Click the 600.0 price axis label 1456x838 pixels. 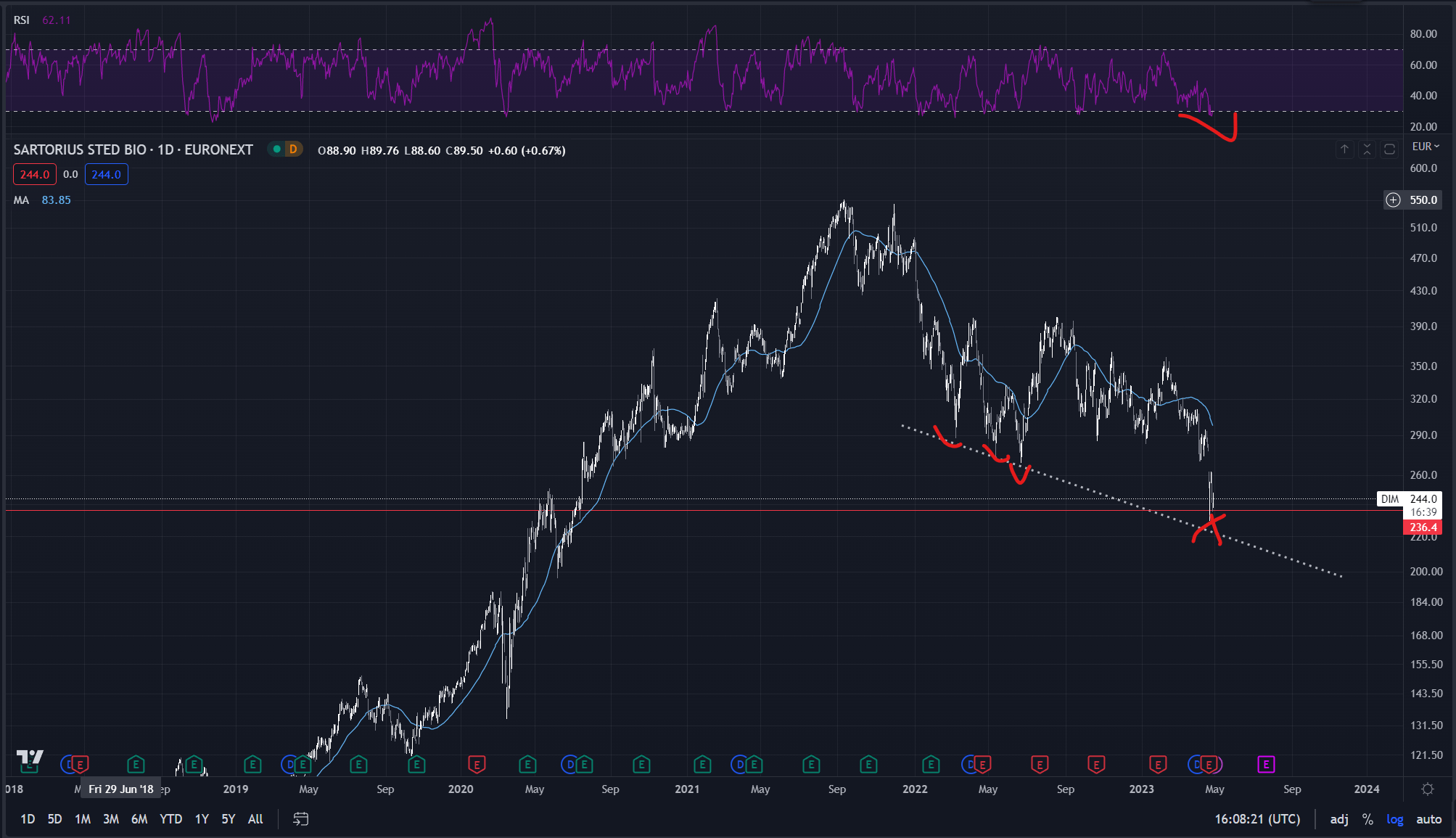click(1423, 168)
